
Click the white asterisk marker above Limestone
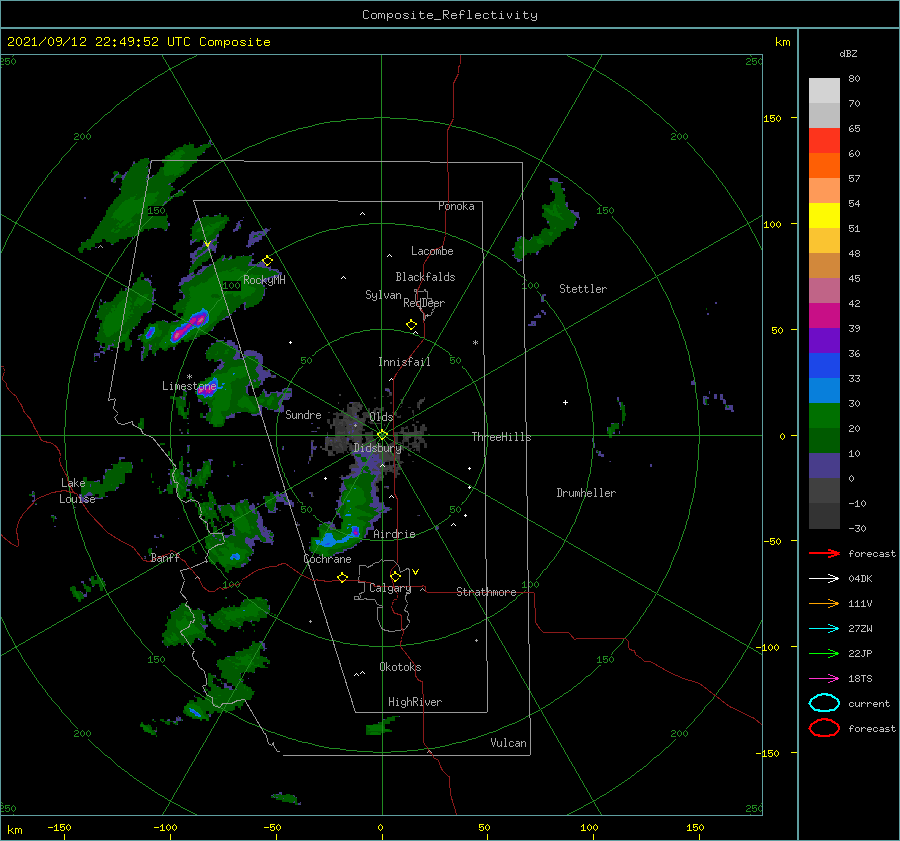pos(189,377)
